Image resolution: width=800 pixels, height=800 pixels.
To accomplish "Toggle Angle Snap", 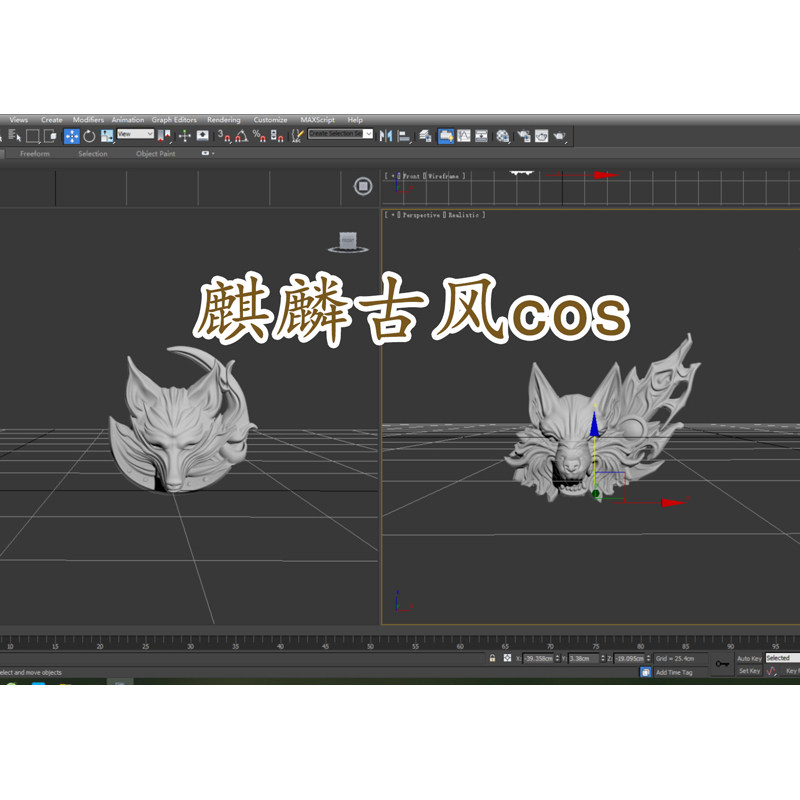I will (x=241, y=136).
